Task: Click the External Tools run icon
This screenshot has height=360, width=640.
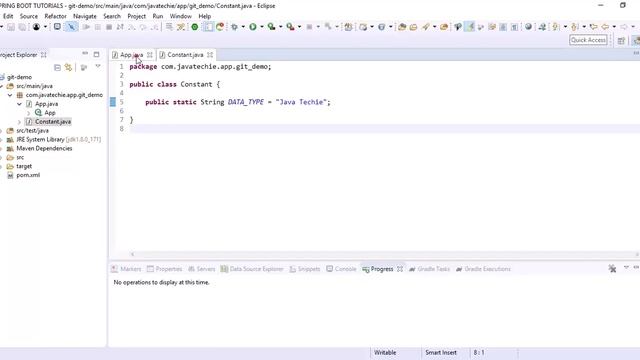Action: (290, 27)
